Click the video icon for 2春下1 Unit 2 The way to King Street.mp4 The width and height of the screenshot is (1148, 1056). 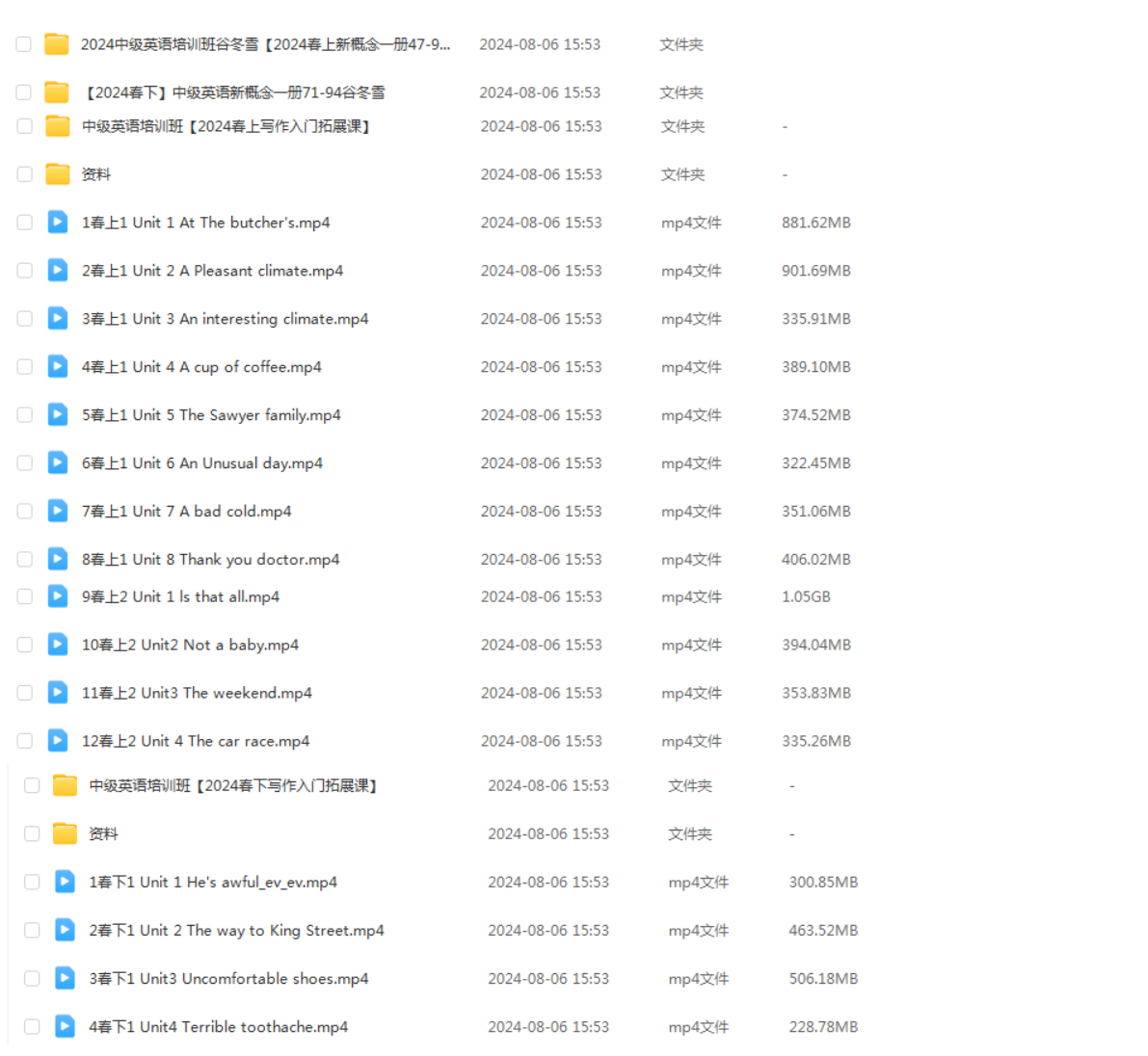(x=65, y=931)
